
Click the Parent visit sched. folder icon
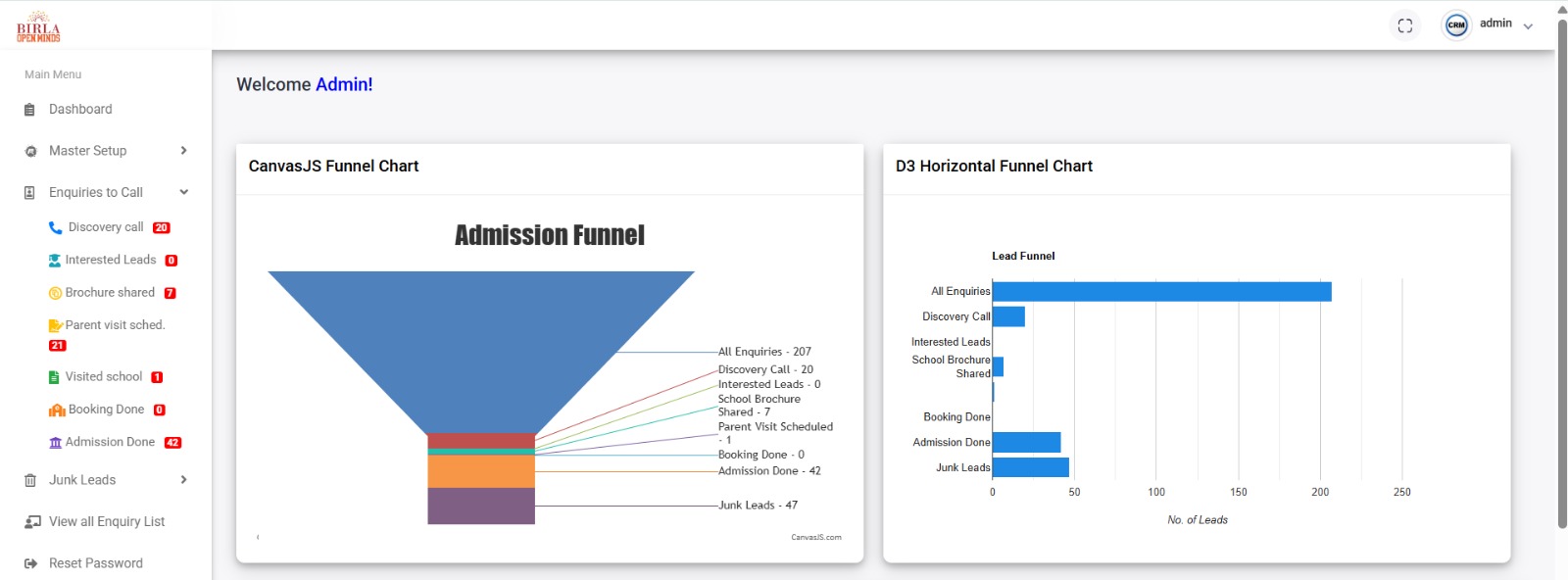56,325
